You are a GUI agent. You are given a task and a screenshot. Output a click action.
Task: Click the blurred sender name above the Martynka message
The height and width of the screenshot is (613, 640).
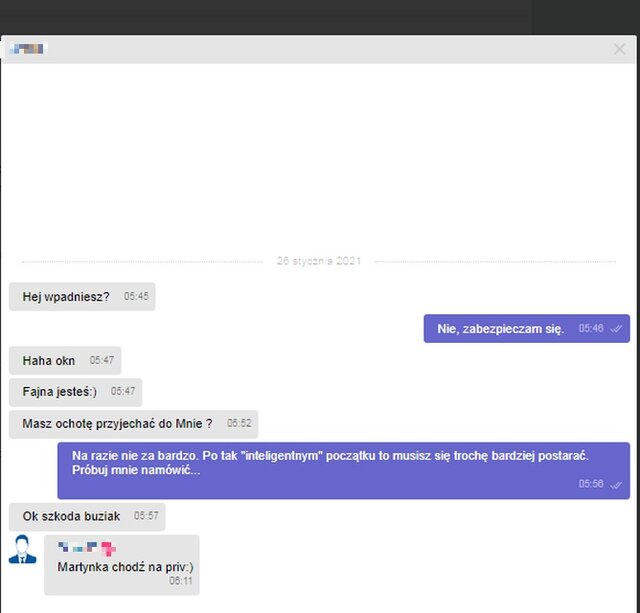pyautogui.click(x=87, y=547)
